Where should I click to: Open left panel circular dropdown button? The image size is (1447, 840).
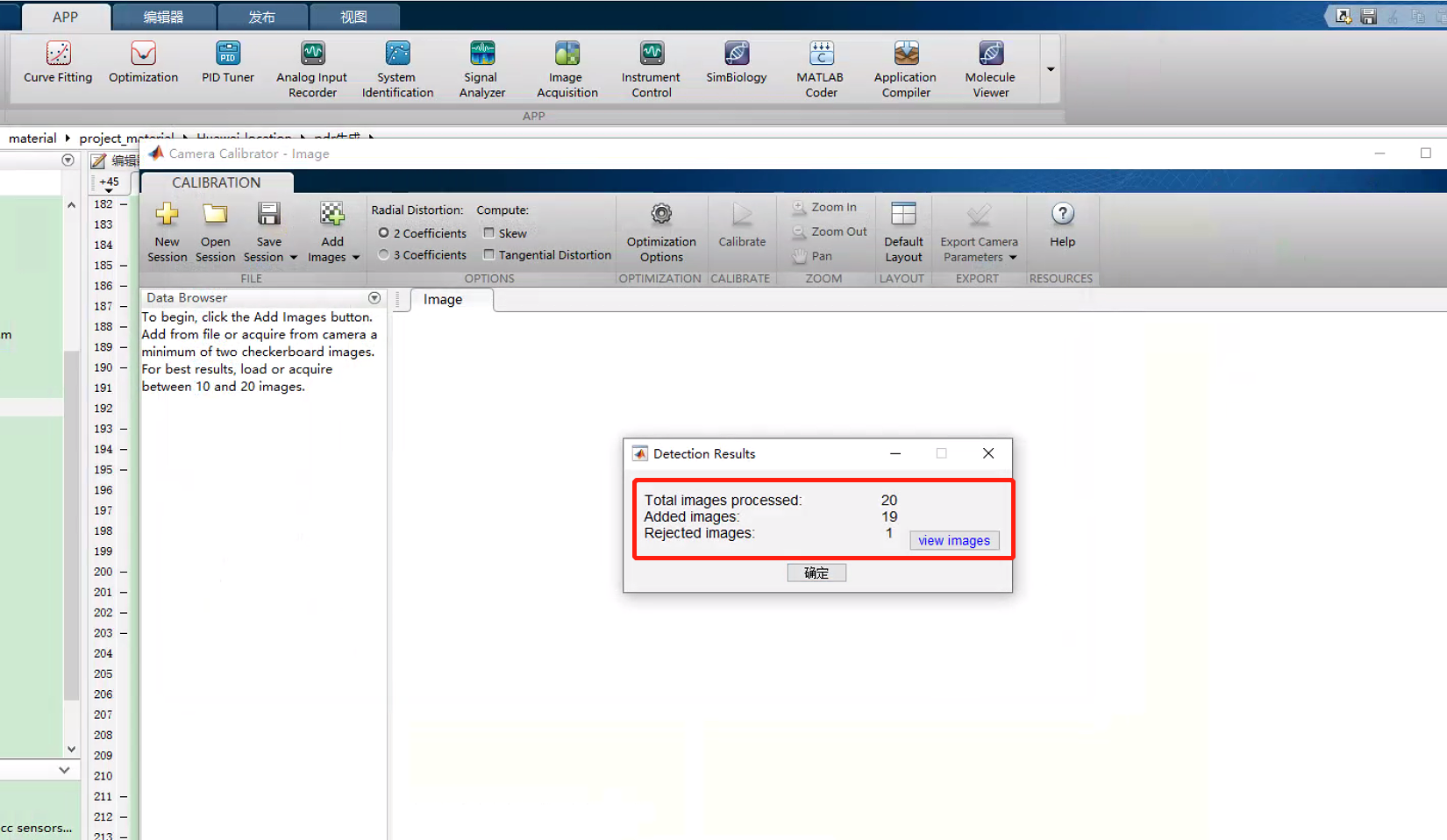(68, 160)
